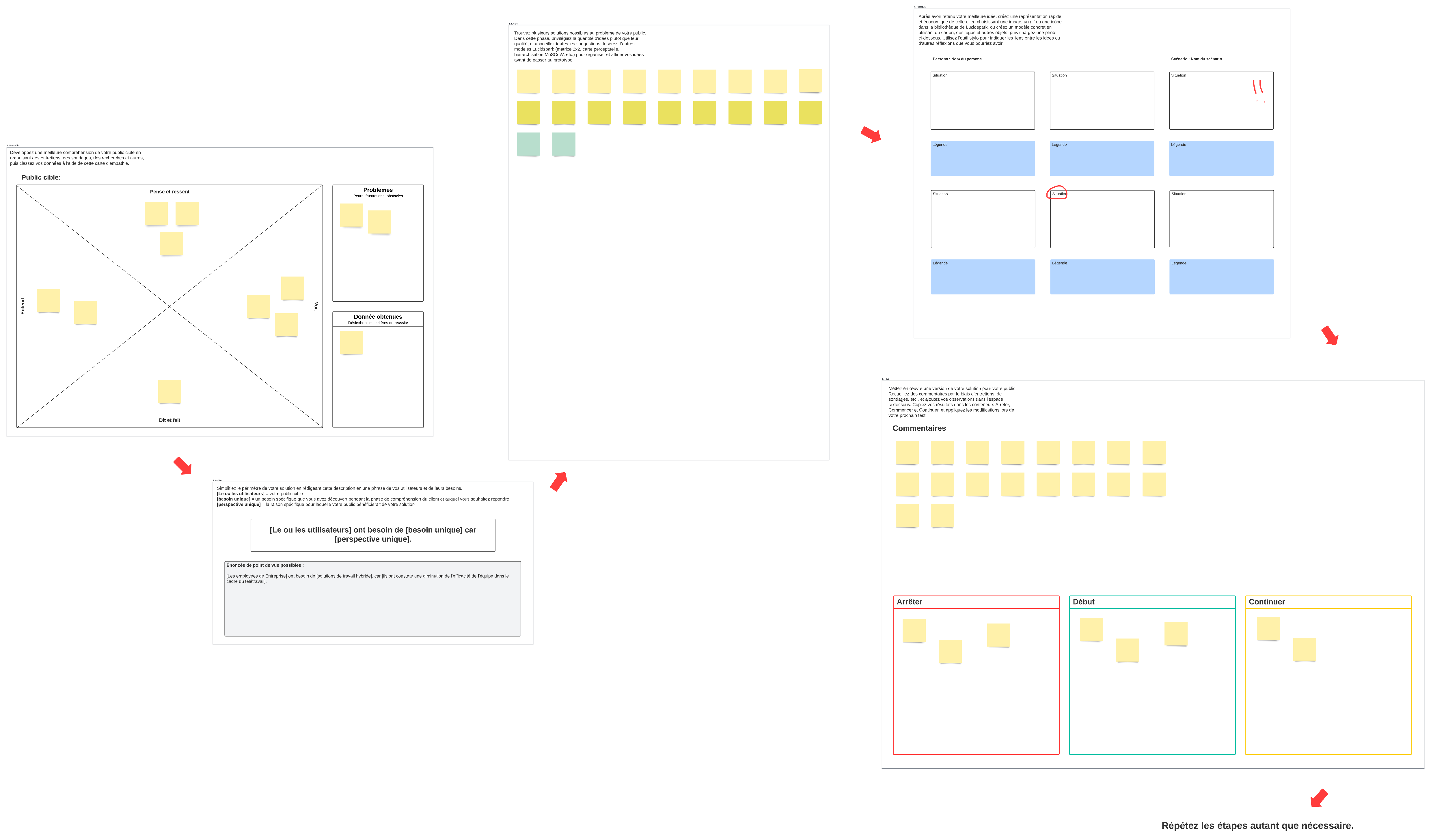Viewport: 1431px width, 840px height.
Task: Select "Désirs/besoins, critères de réussite" subtitle
Action: point(378,323)
